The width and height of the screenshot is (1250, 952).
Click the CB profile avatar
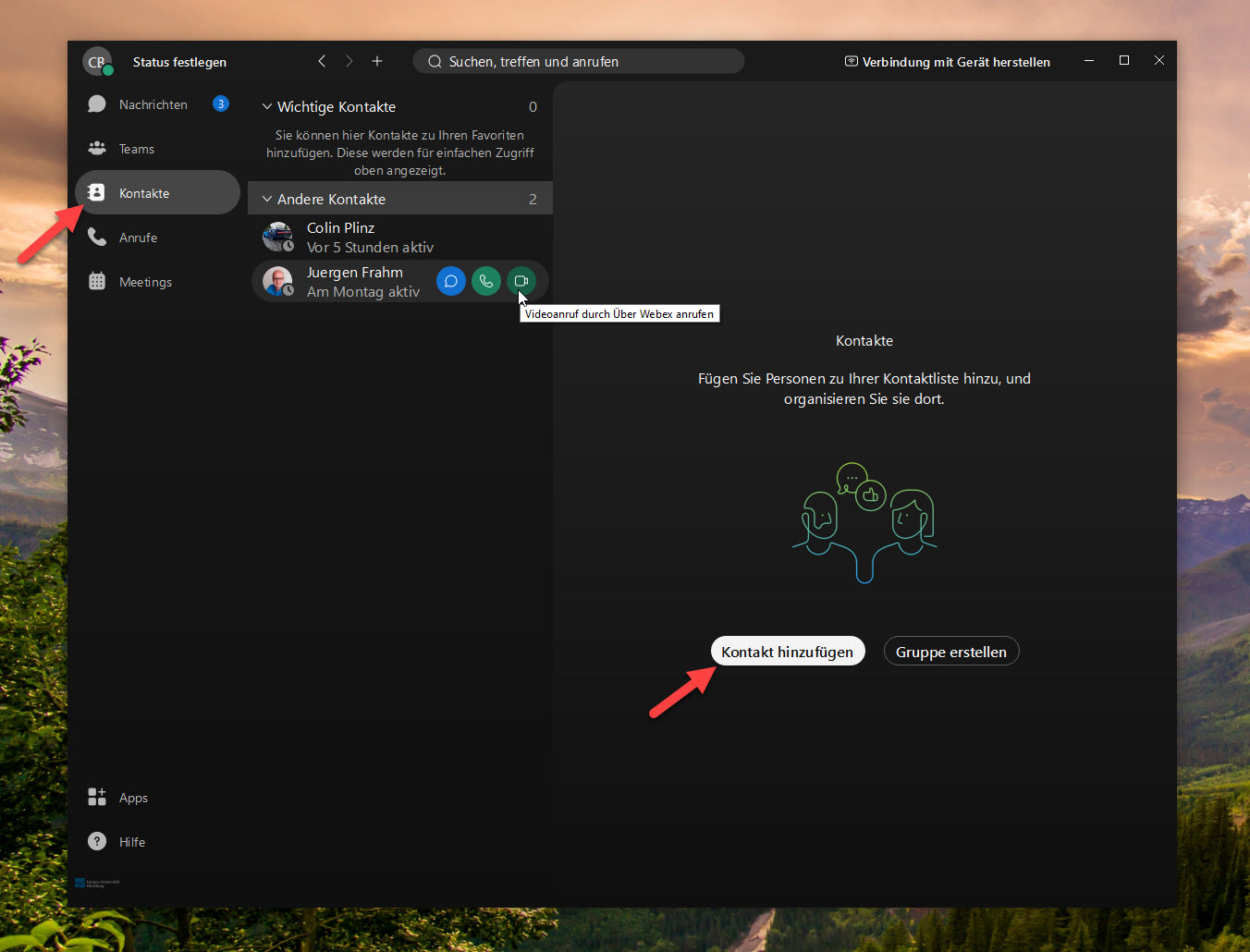(96, 62)
